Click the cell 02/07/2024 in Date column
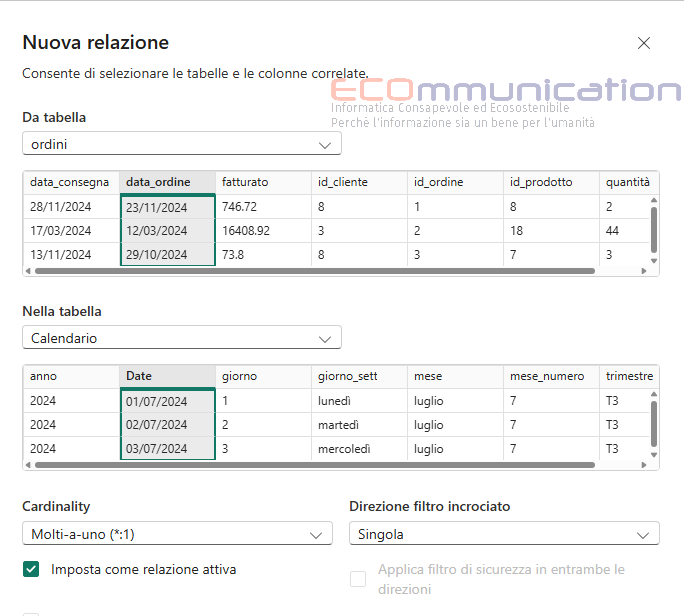 168,425
